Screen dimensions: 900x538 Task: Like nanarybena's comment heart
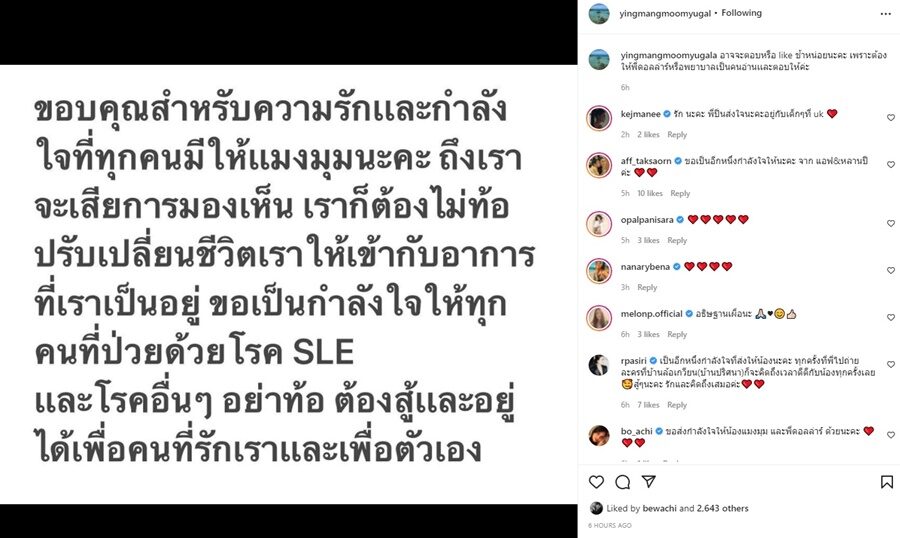(891, 270)
